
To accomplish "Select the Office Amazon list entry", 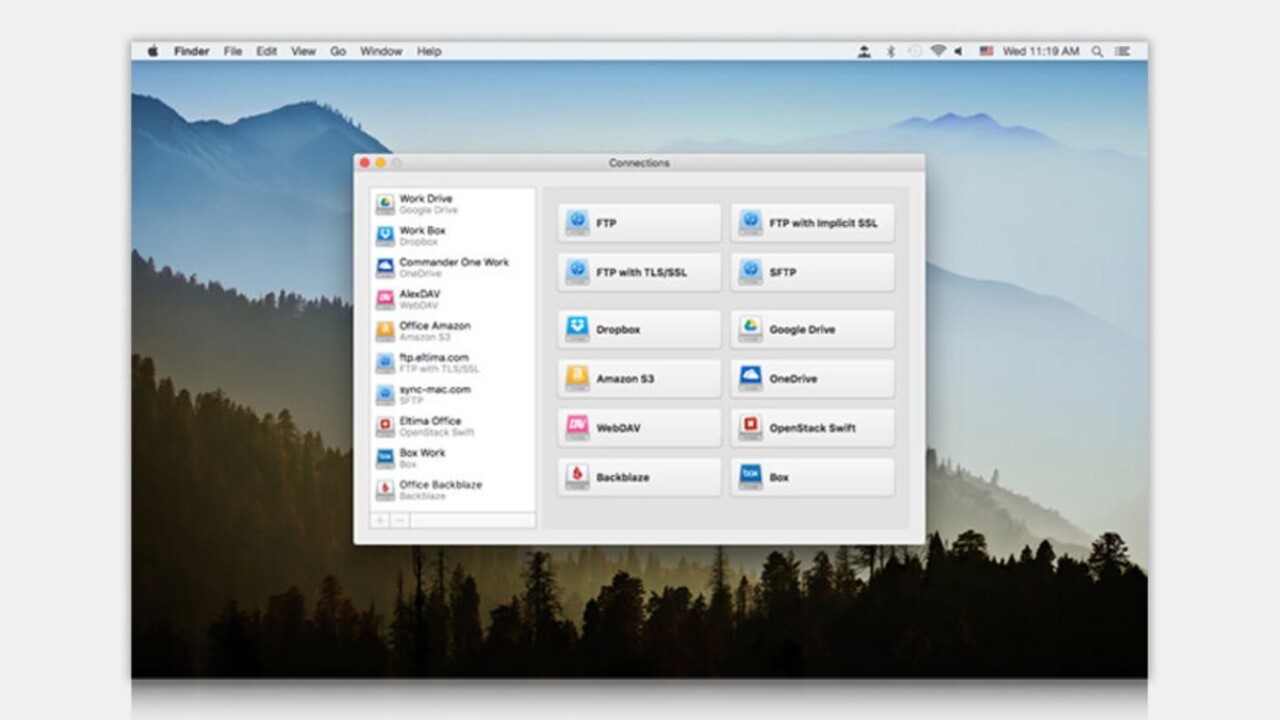I will [453, 331].
